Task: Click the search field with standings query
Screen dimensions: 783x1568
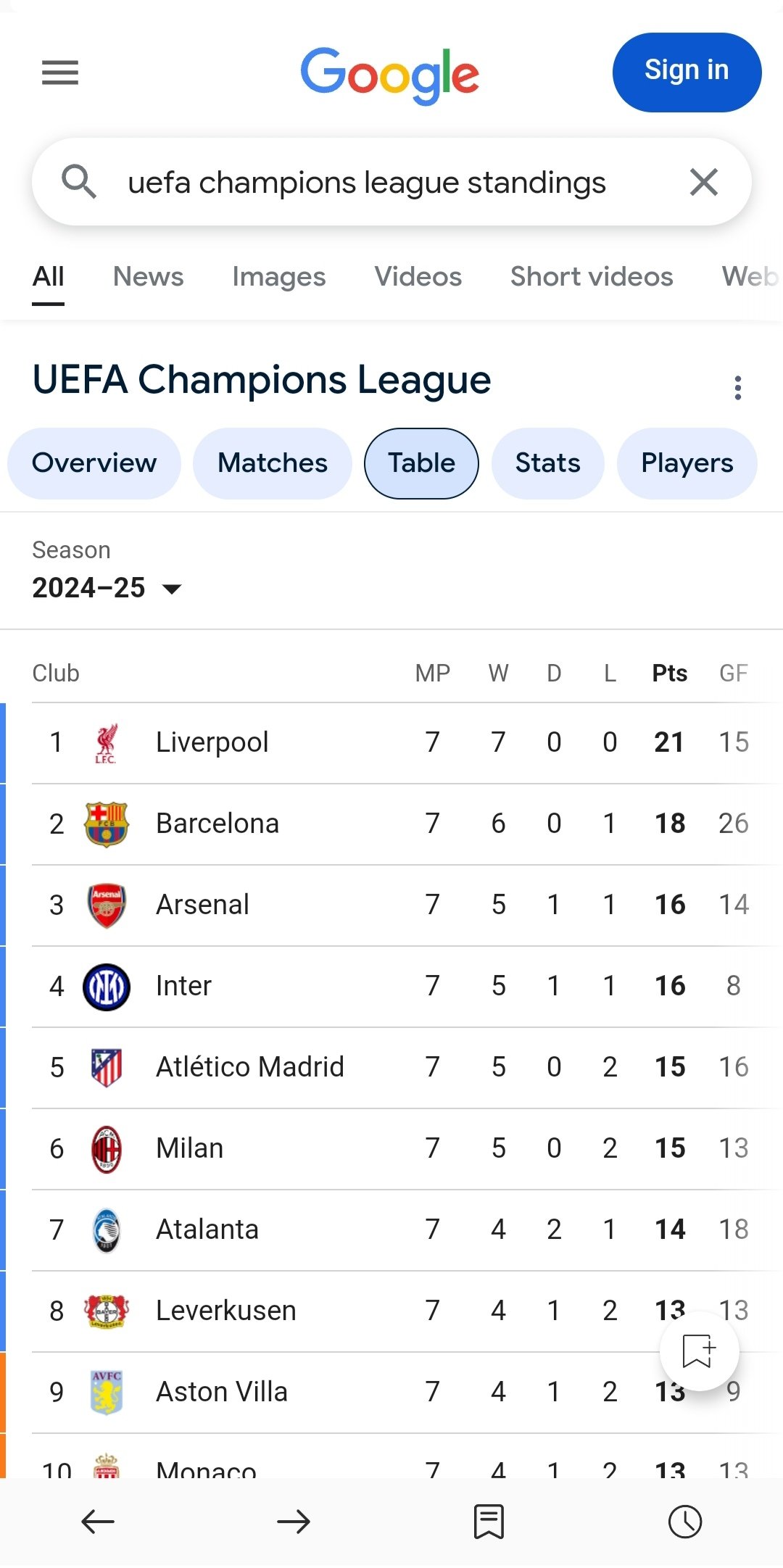Action: tap(366, 183)
